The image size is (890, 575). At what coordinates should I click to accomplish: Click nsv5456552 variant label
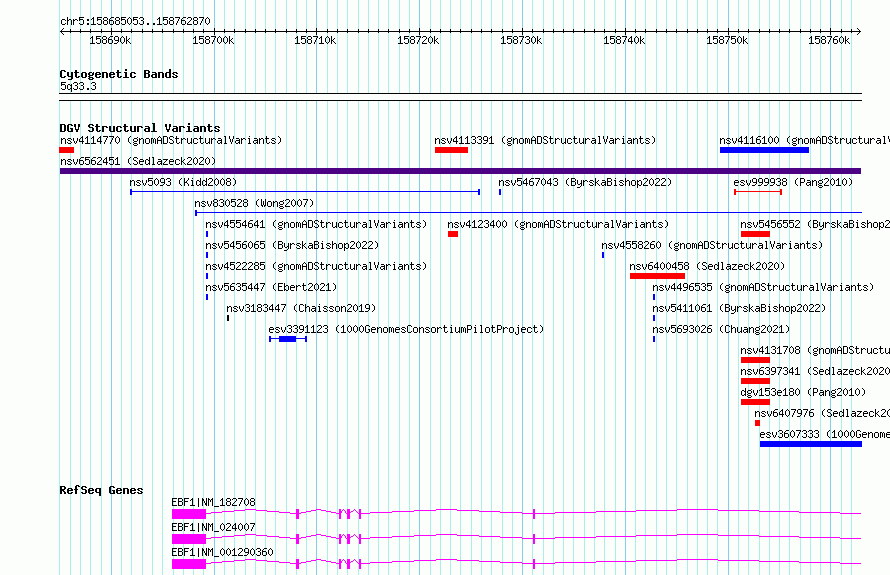[x=815, y=224]
